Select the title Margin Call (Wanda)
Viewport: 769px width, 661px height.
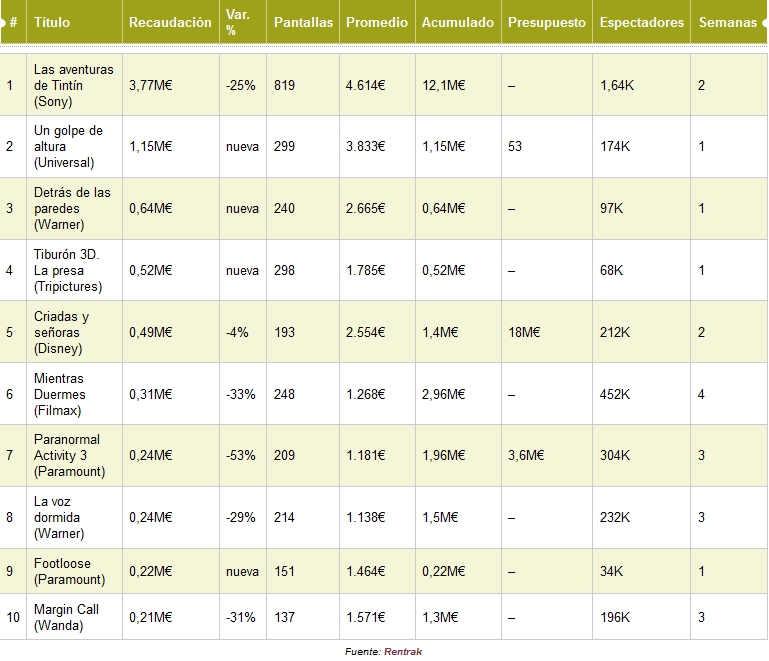66,617
